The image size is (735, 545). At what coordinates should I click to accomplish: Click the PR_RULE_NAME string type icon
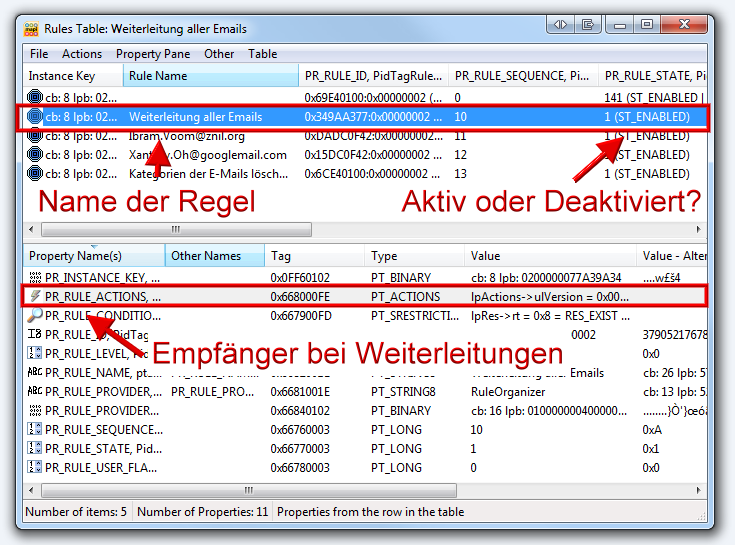coord(35,372)
